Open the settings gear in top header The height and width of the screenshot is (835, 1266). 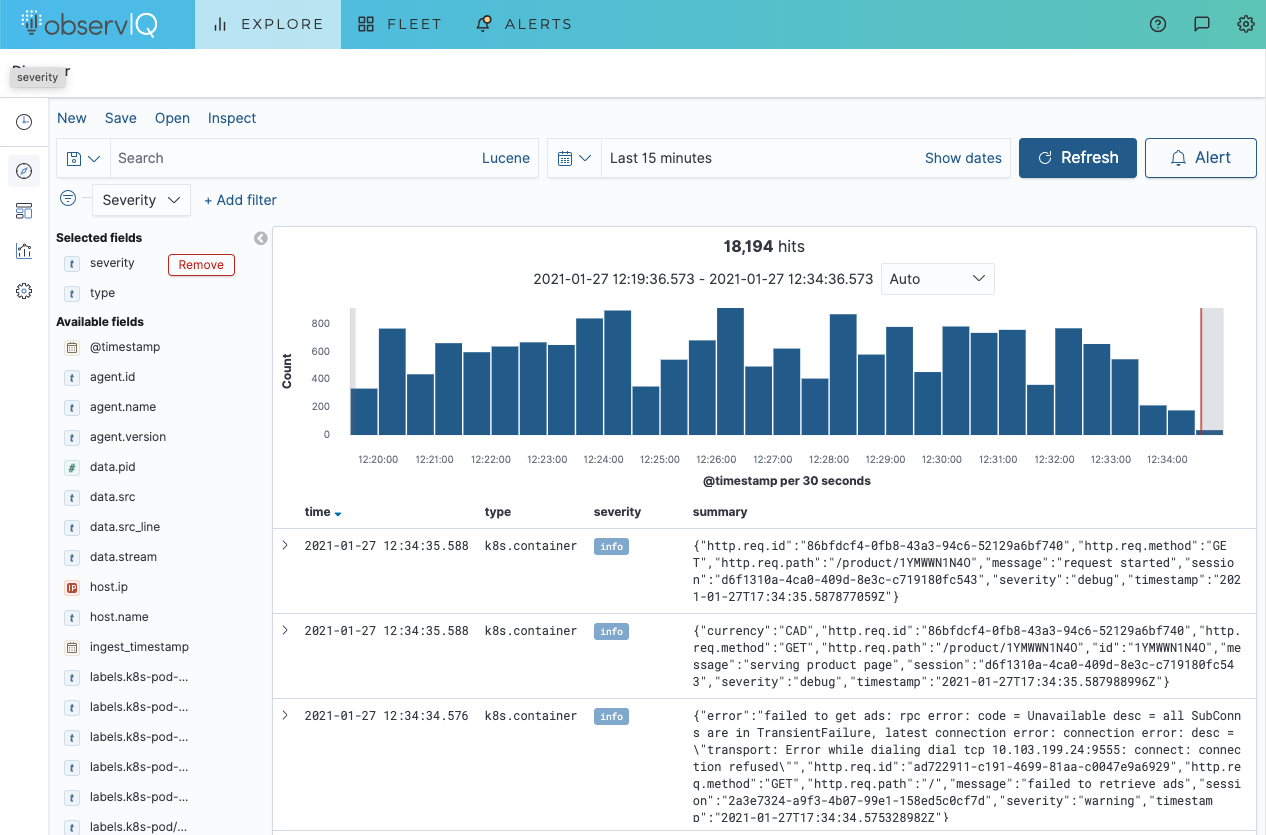click(1246, 24)
